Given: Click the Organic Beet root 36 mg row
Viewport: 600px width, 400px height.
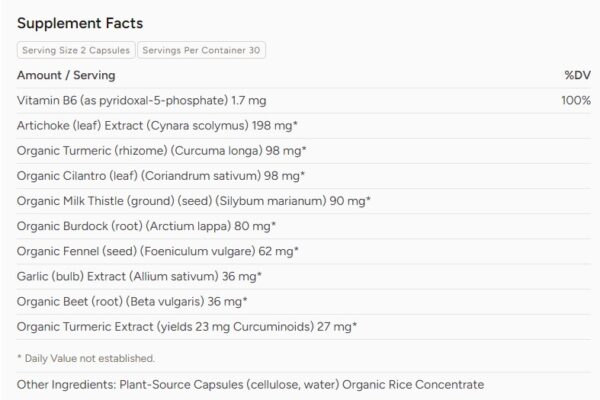Looking at the screenshot, I should point(304,302).
